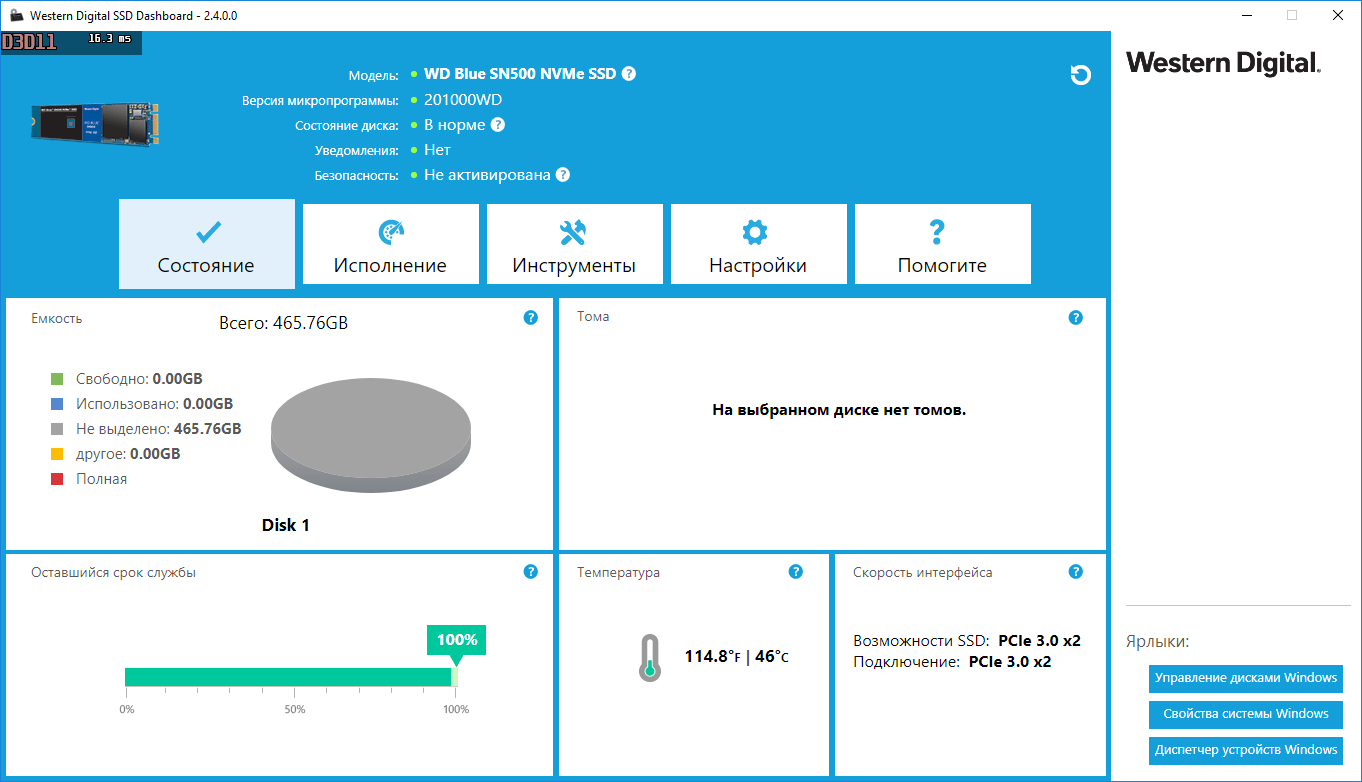Click the thermometer icon
The width and height of the screenshot is (1362, 782).
[x=650, y=658]
